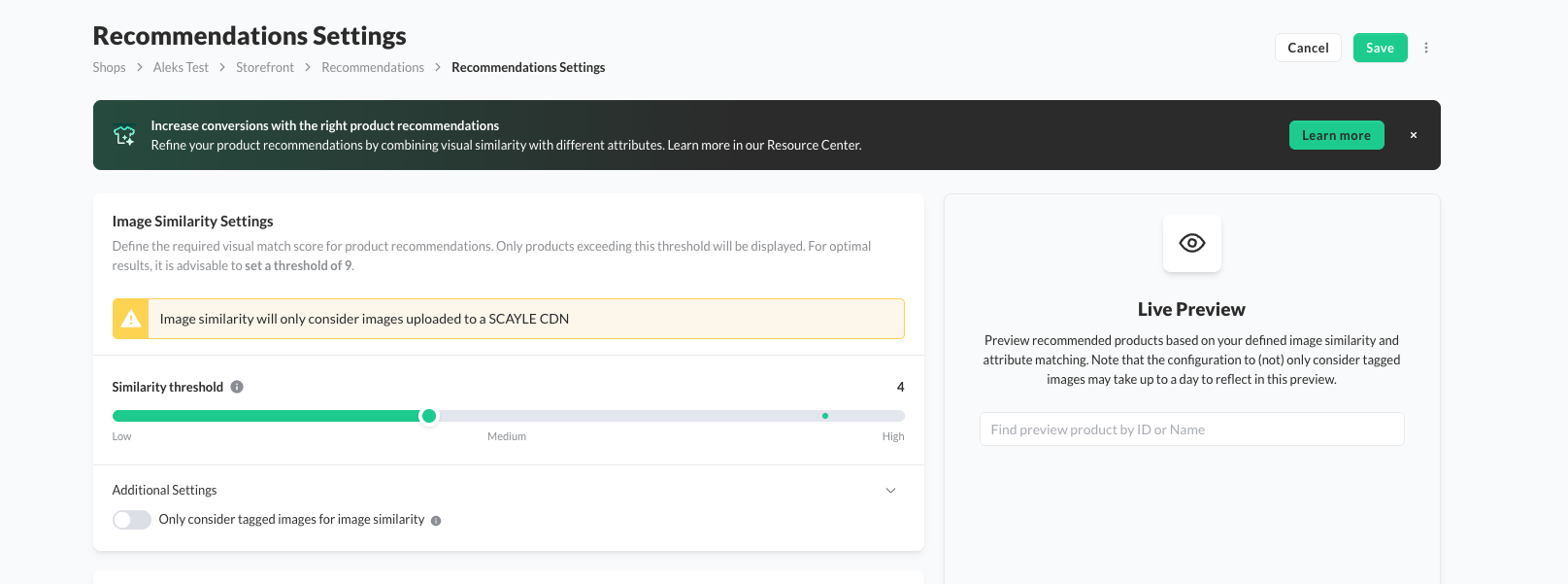Dismiss the product recommendations banner
Screen dimensions: 1568x584
(1413, 135)
